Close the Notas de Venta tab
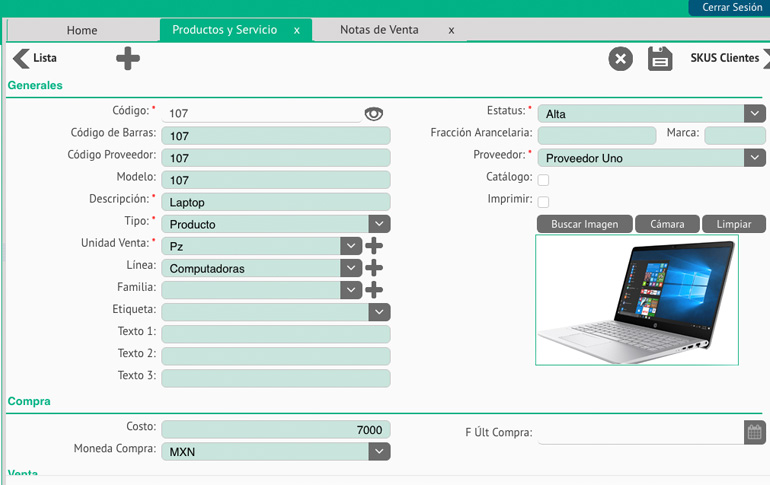Screen dimensions: 770x485 [x=451, y=30]
